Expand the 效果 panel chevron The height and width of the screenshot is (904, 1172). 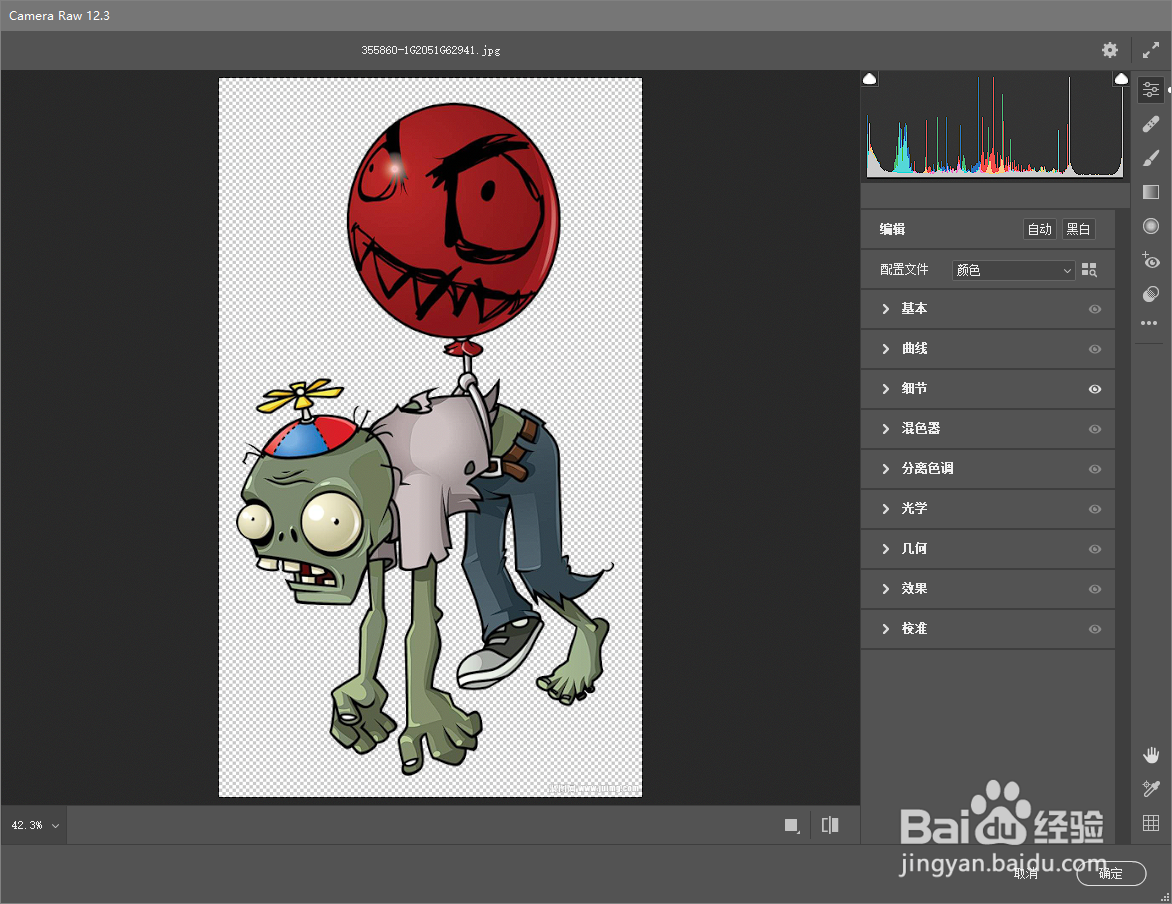pyautogui.click(x=886, y=589)
